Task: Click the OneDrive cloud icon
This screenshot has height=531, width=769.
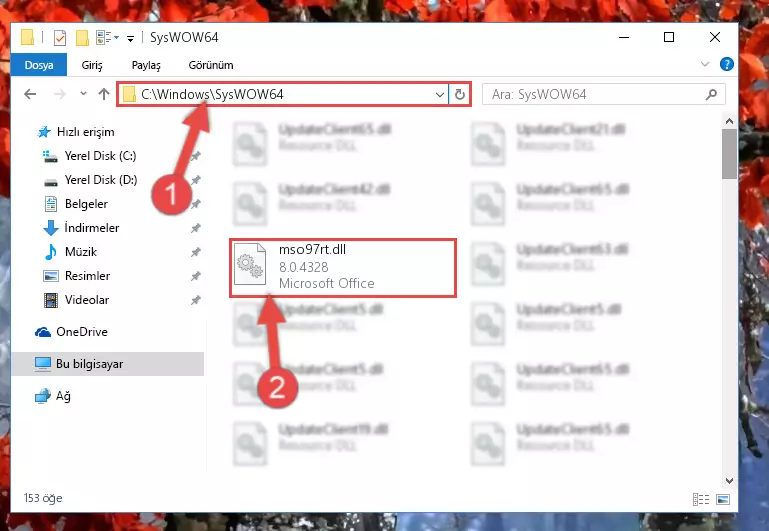Action: pyautogui.click(x=43, y=332)
